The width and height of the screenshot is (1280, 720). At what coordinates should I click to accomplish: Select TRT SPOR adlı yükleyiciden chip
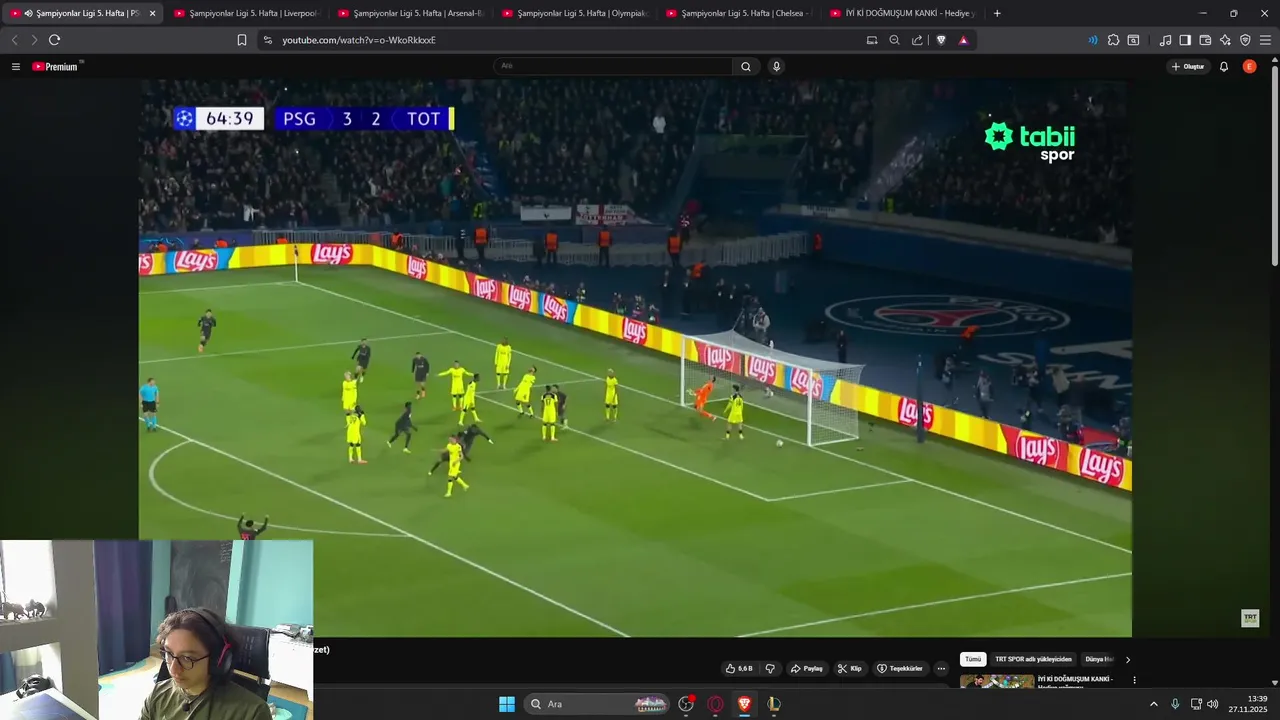tap(1033, 659)
